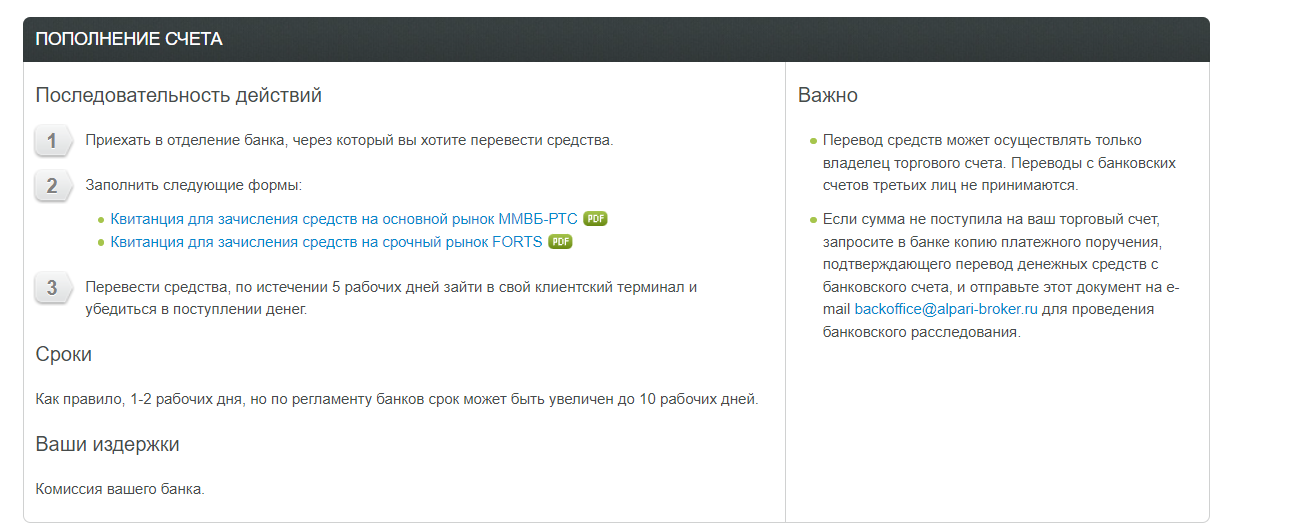The image size is (1295, 531).
Task: Click the Как правило, 1-2 рабочих дня paragraph
Action: [397, 399]
